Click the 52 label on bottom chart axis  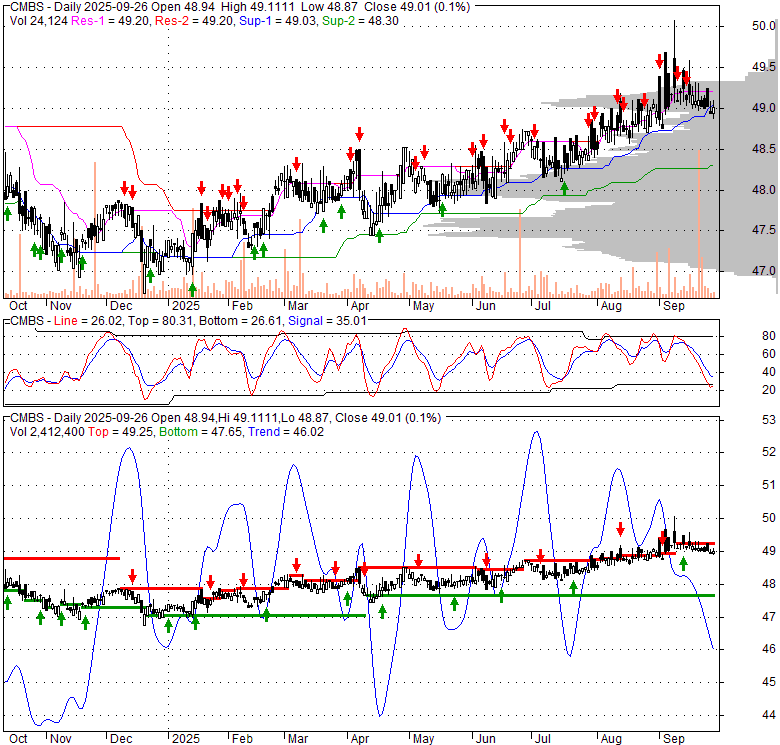(769, 452)
